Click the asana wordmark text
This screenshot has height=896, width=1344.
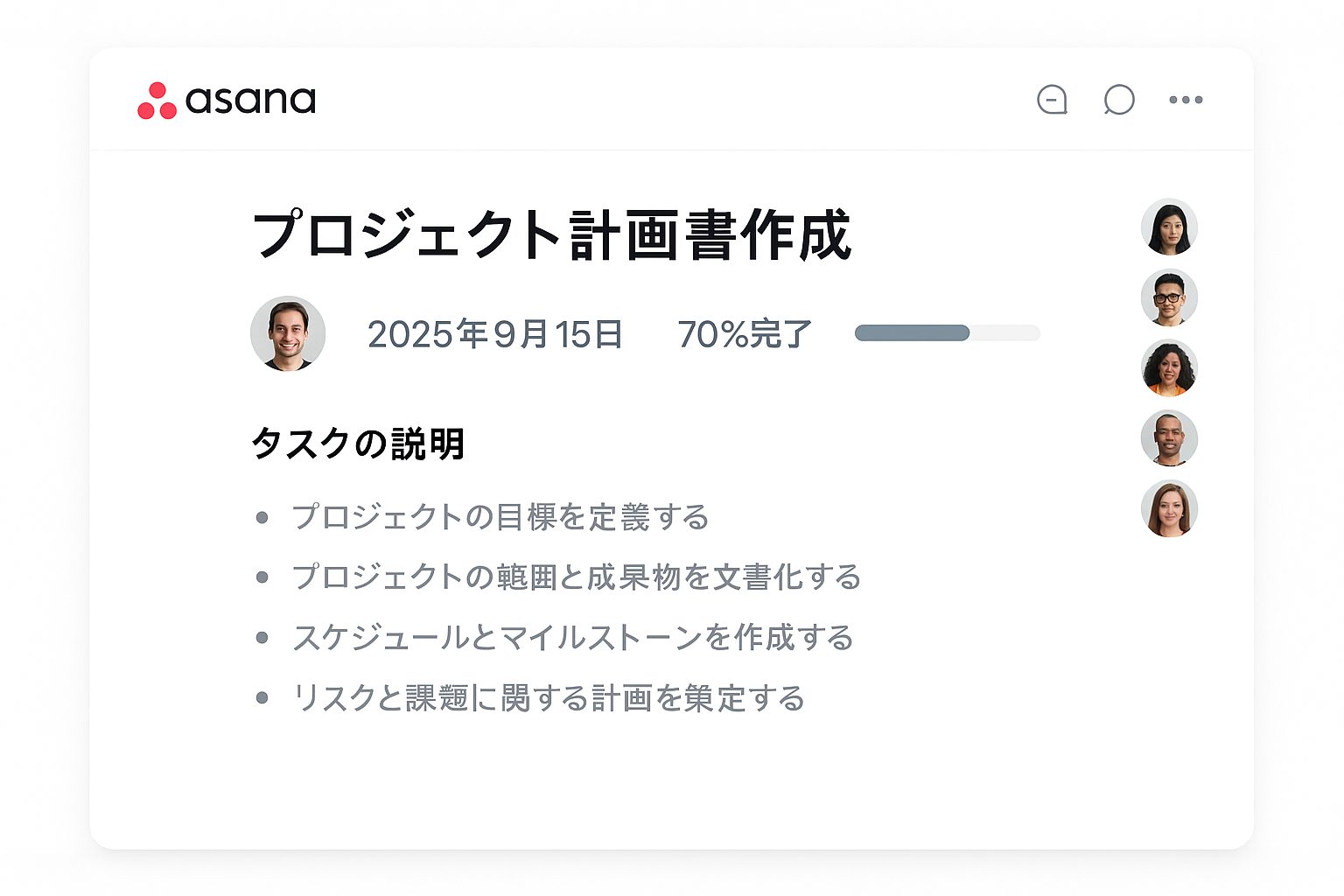(x=250, y=101)
